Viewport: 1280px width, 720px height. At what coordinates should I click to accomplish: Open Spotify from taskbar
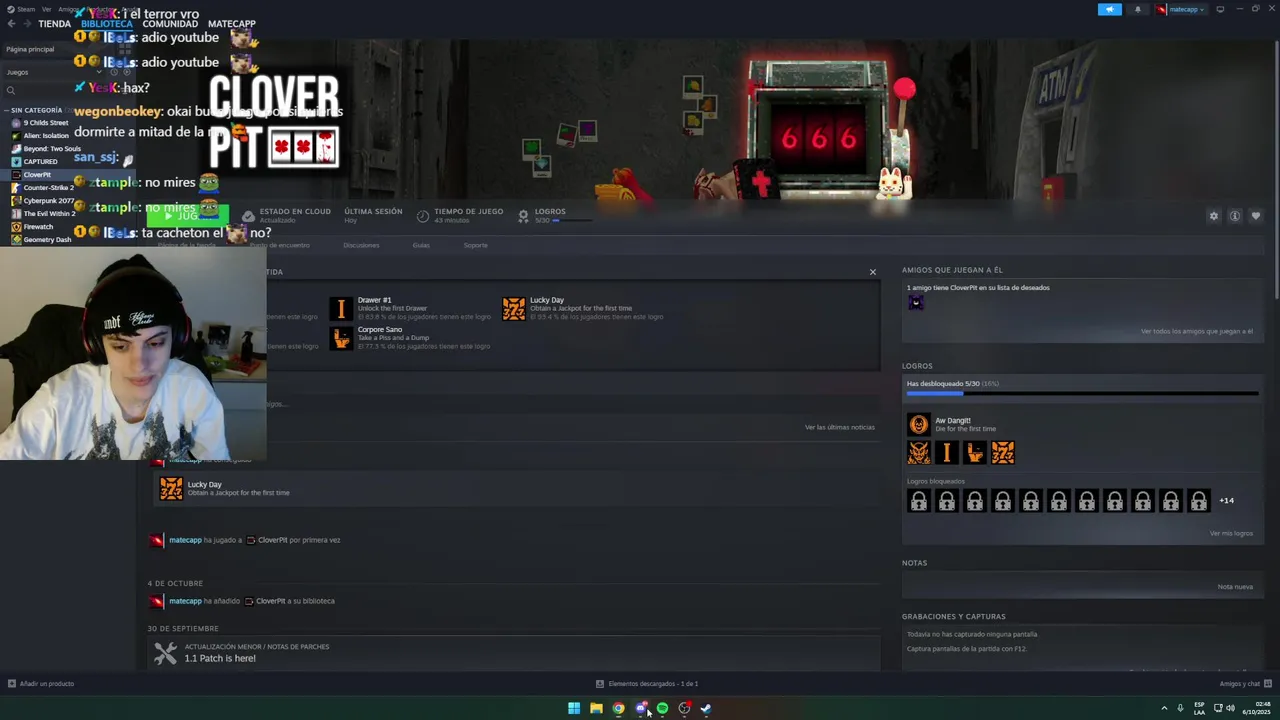coord(662,708)
